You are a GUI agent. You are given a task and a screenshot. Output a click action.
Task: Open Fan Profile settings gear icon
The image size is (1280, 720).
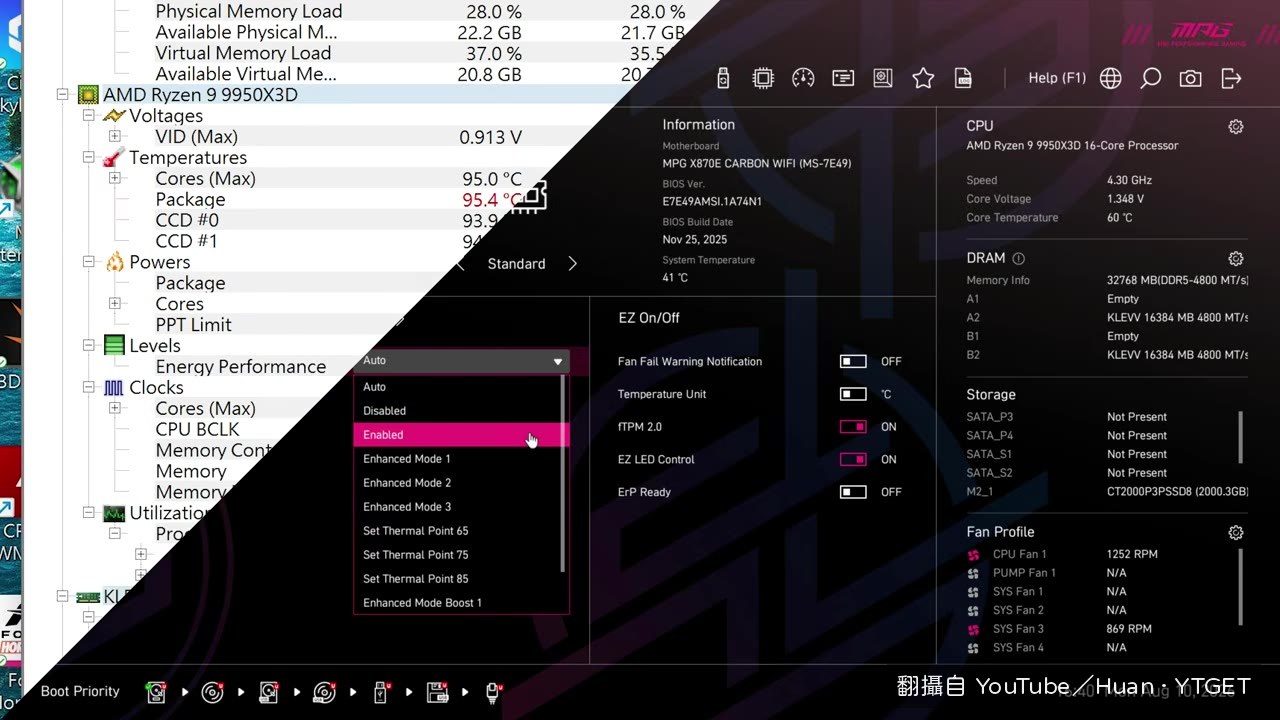tap(1236, 533)
